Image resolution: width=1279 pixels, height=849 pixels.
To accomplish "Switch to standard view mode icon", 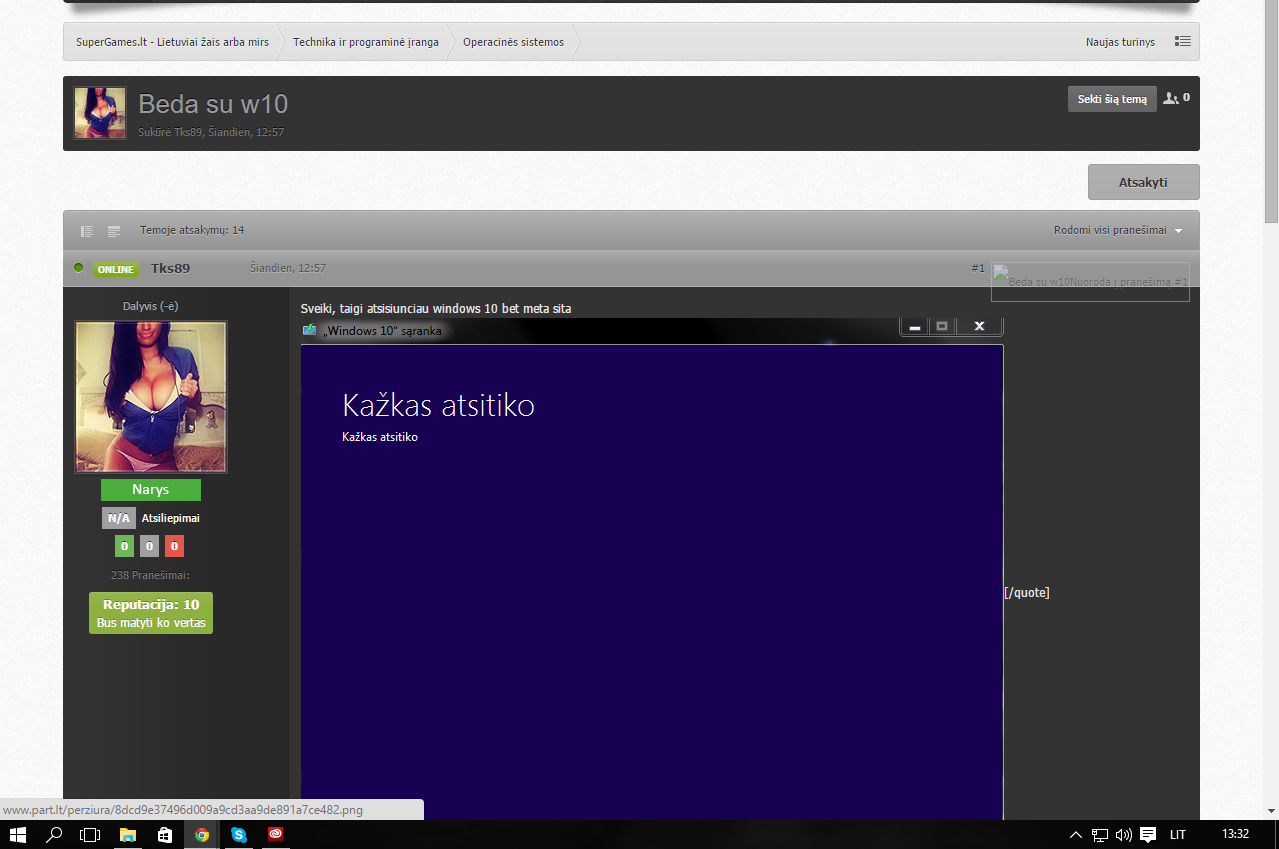I will click(114, 231).
